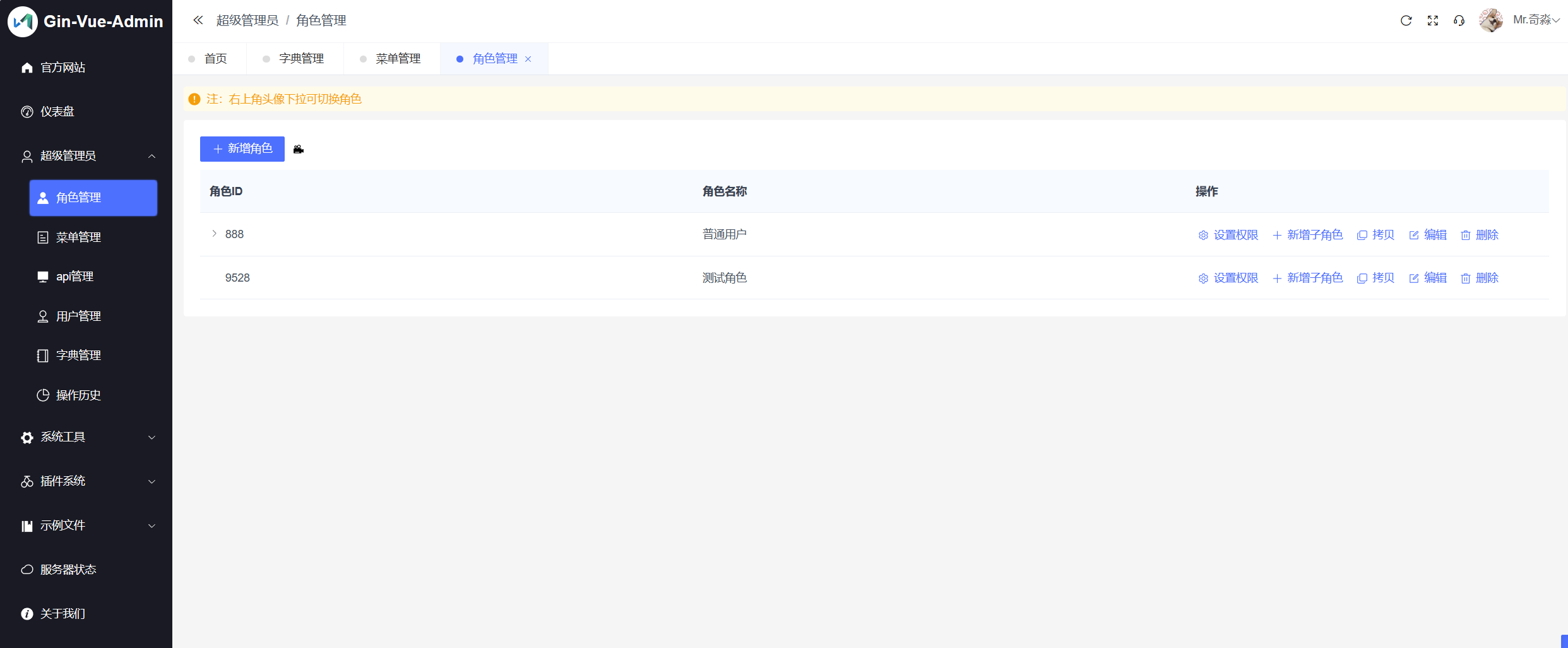Open the Mr.奇淼 user dropdown
The height and width of the screenshot is (648, 1568).
[x=1535, y=20]
